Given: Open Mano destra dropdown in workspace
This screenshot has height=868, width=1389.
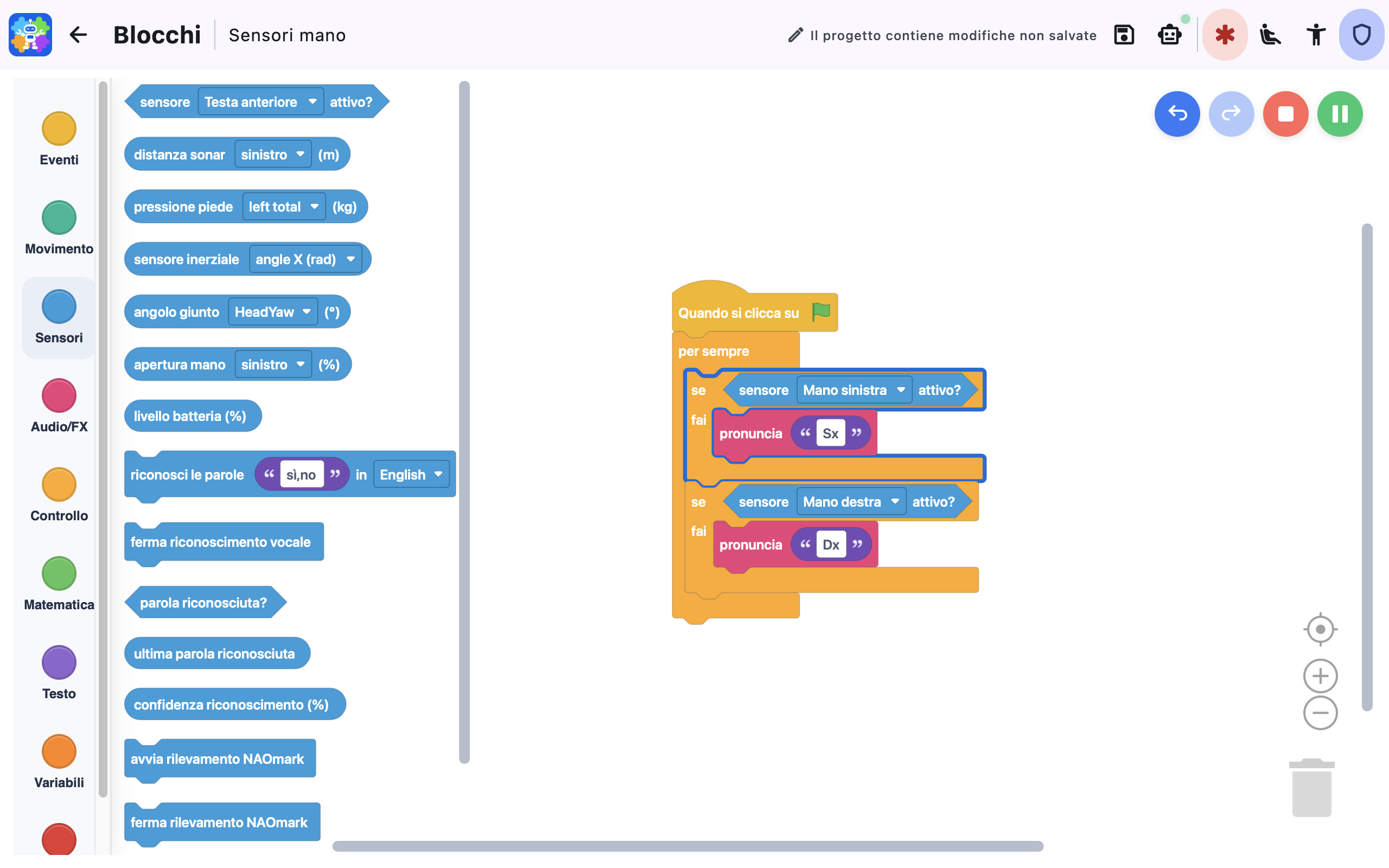Looking at the screenshot, I should pos(851,502).
